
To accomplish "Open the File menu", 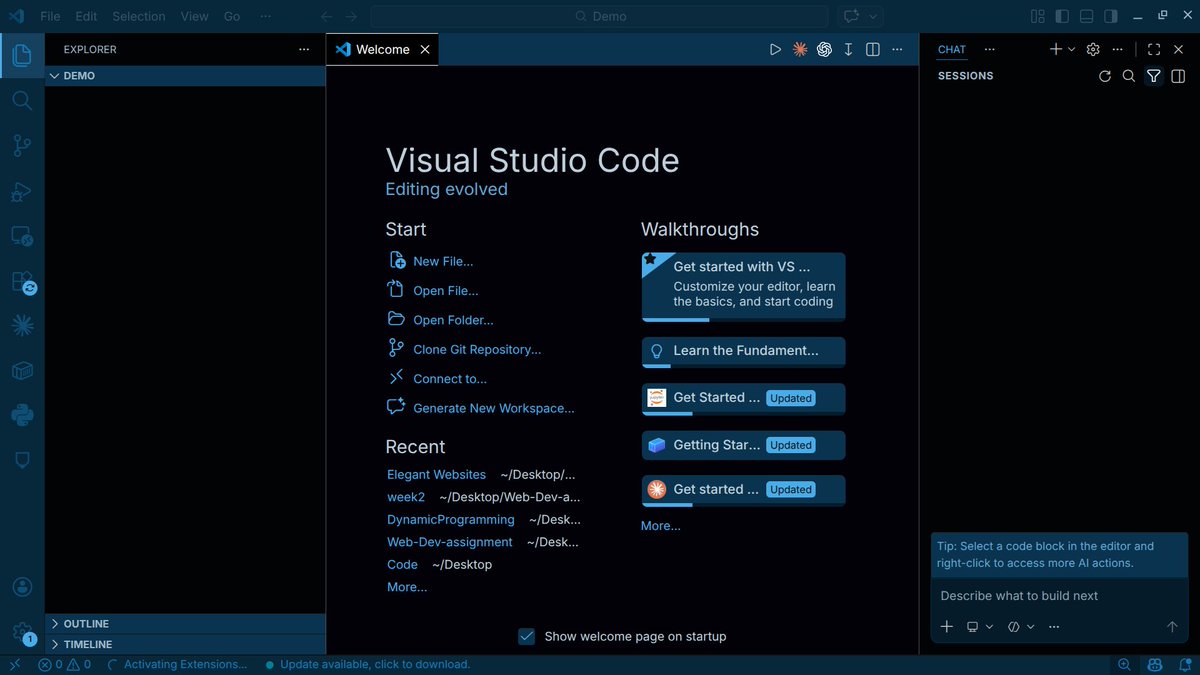I will click(x=50, y=16).
